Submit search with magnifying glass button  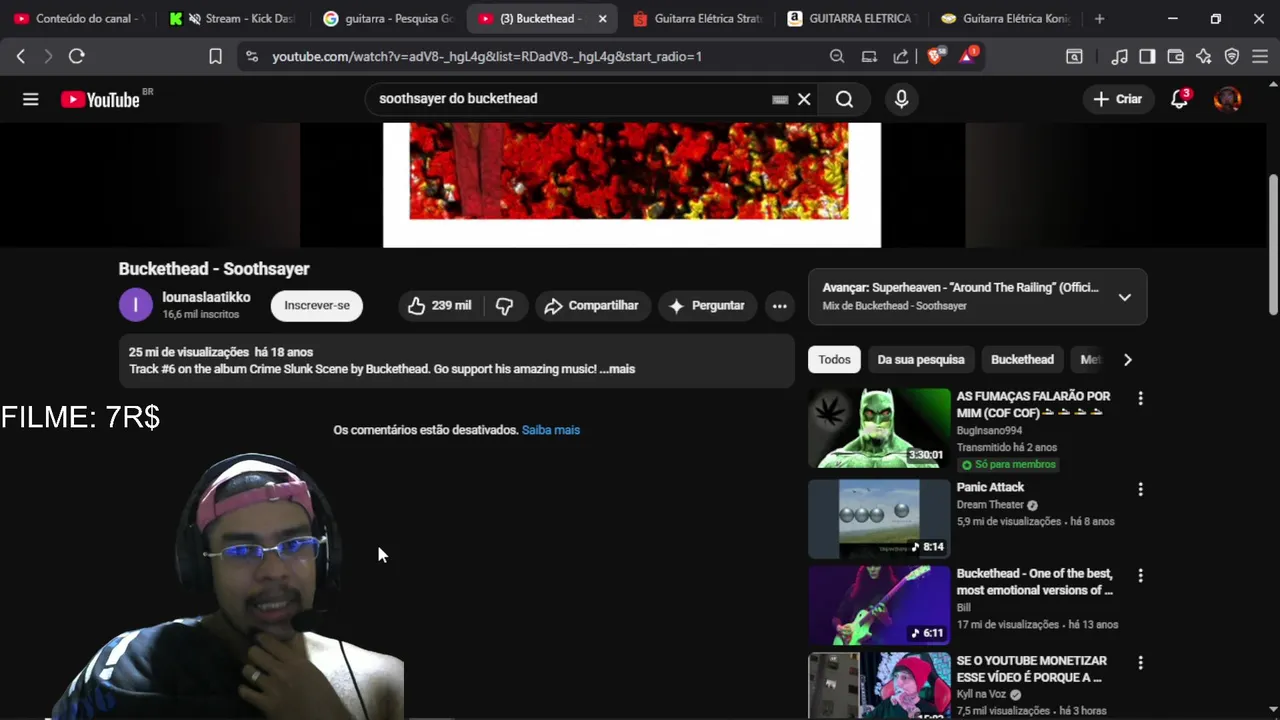845,99
